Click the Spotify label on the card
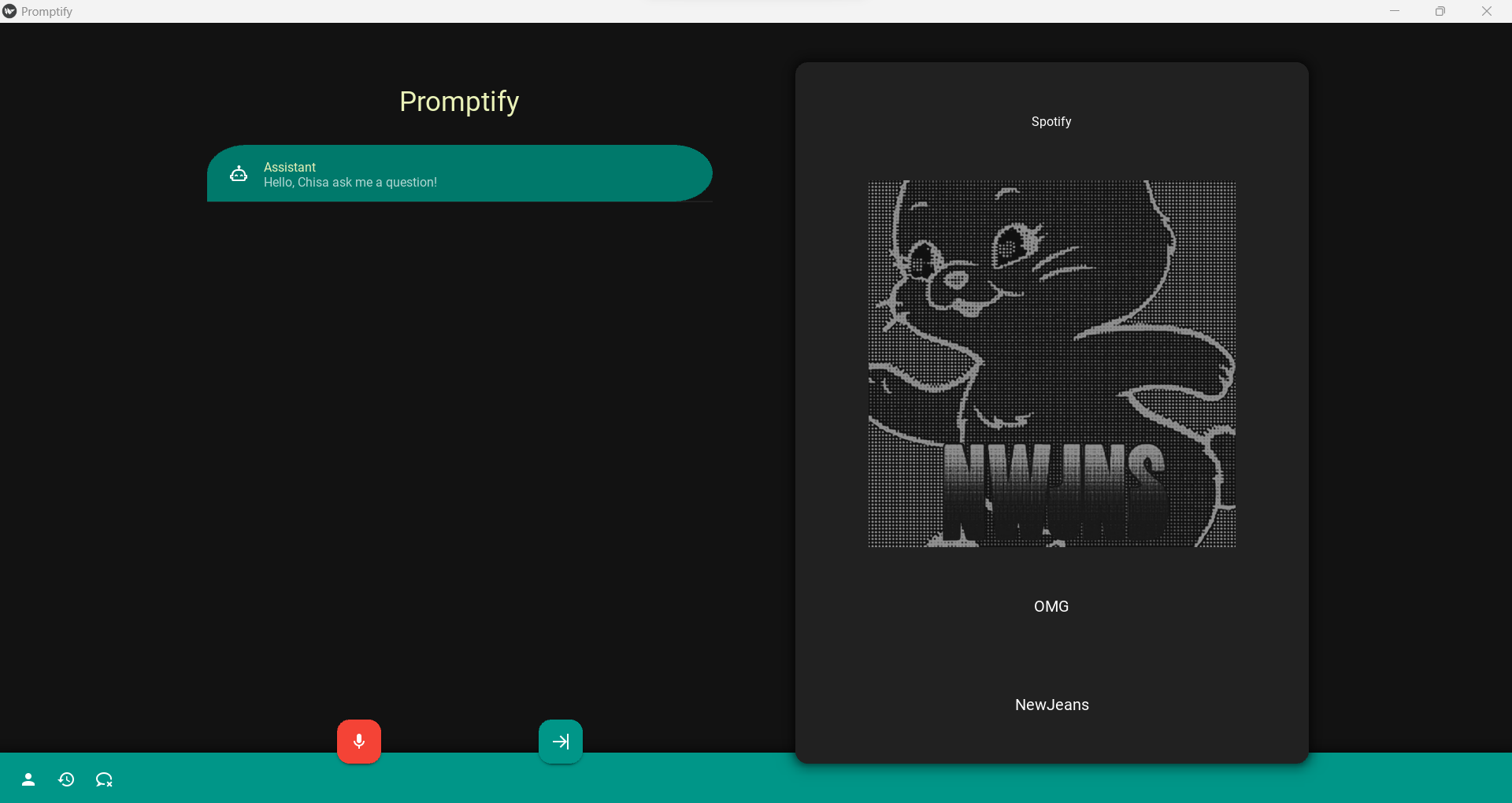The image size is (1512, 803). click(1051, 121)
